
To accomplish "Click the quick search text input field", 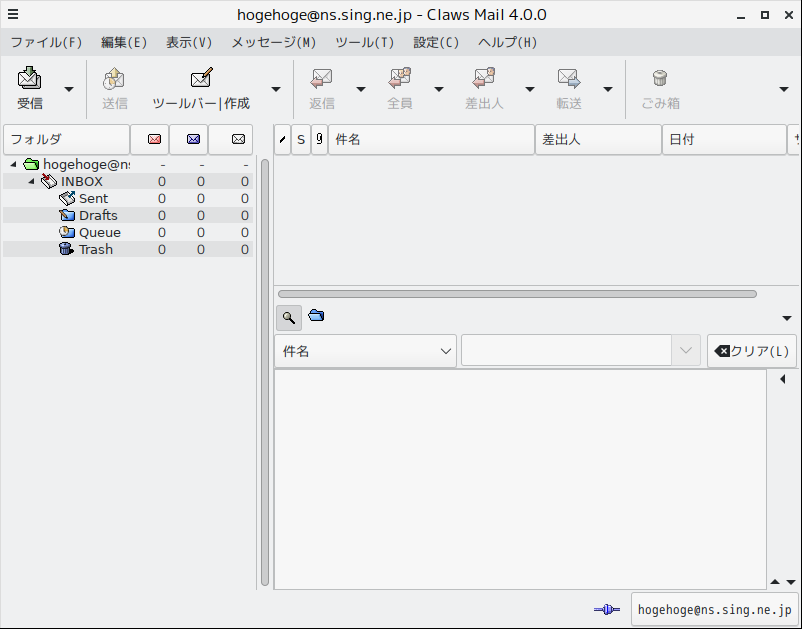I will (566, 351).
